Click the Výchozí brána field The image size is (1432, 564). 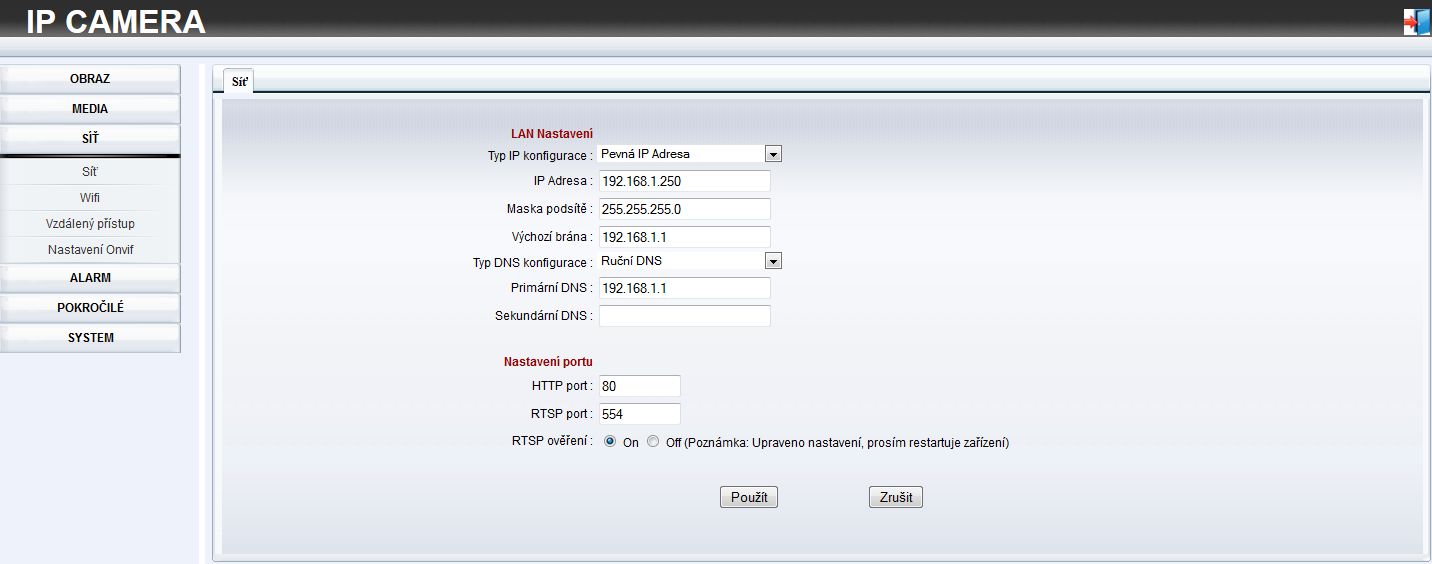[x=684, y=237]
